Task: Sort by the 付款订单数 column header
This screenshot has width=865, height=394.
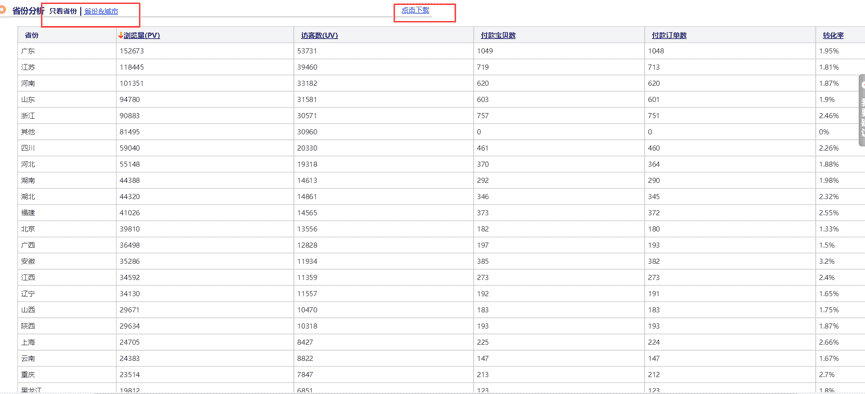Action: point(669,35)
